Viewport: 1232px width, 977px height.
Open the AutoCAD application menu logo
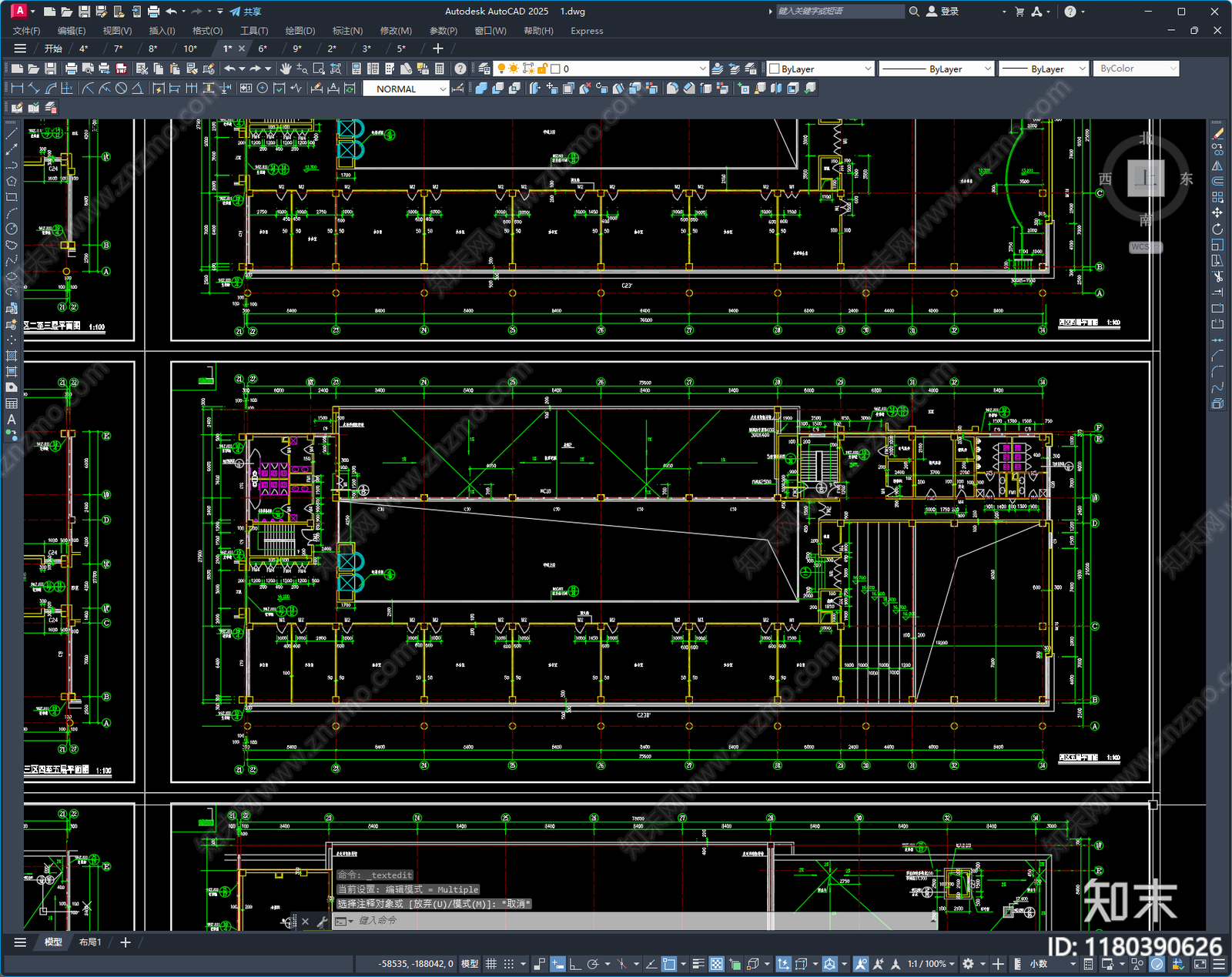[19, 11]
